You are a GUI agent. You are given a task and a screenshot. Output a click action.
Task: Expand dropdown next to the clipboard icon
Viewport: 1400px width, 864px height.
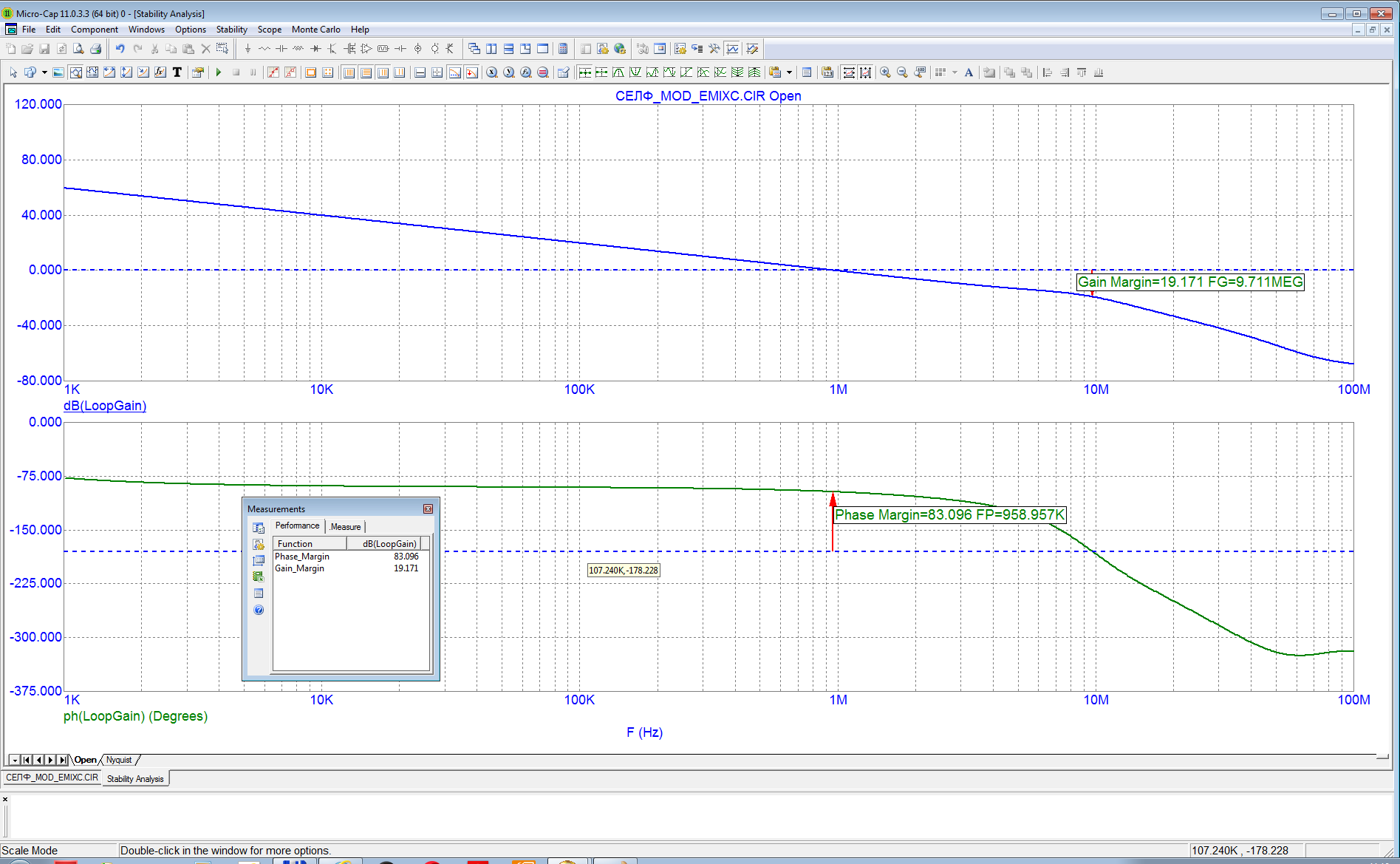pyautogui.click(x=790, y=72)
